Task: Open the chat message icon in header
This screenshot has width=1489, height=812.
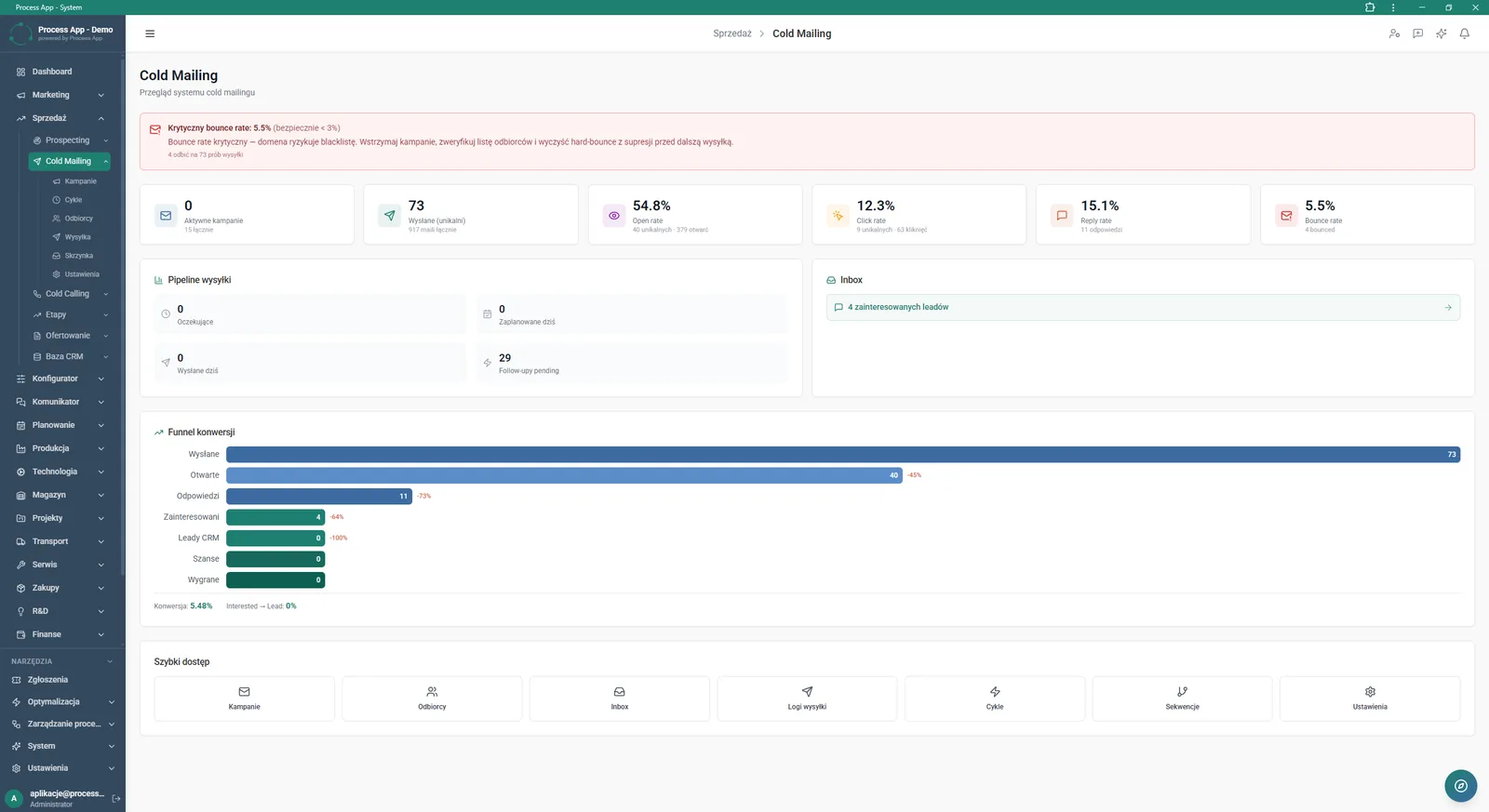Action: 1417,33
